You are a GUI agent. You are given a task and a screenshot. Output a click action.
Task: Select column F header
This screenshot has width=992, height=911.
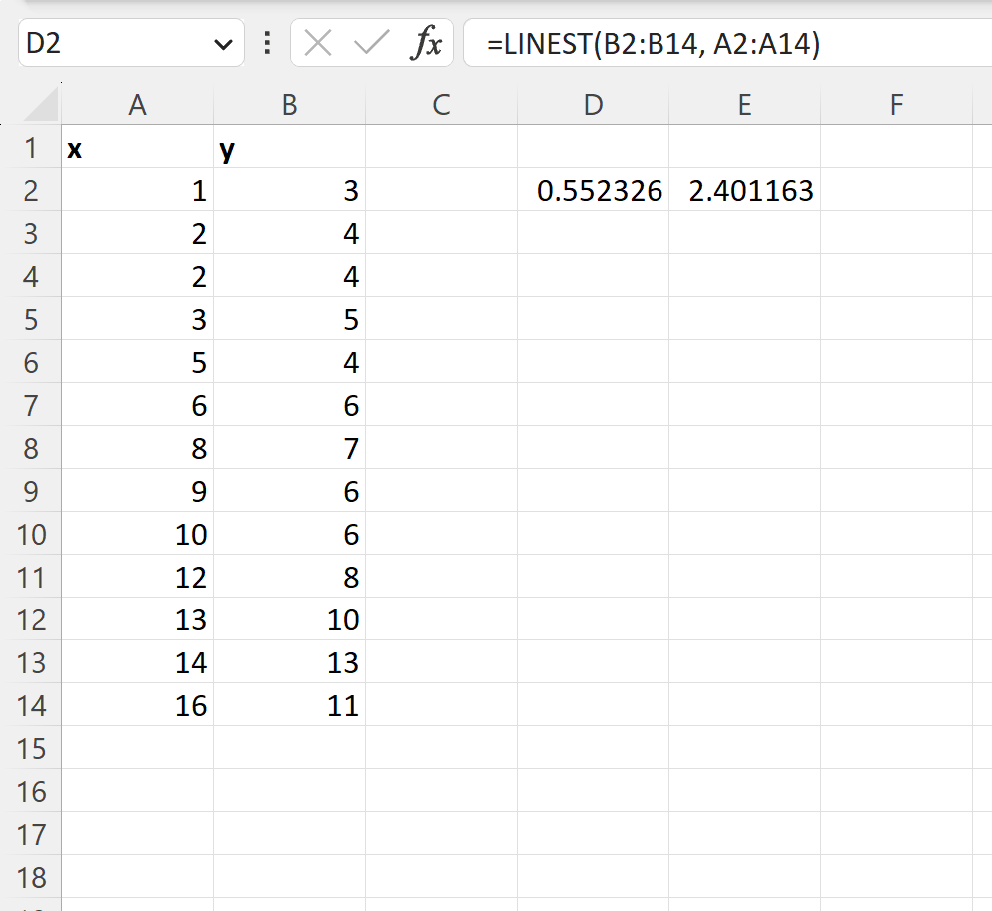896,103
